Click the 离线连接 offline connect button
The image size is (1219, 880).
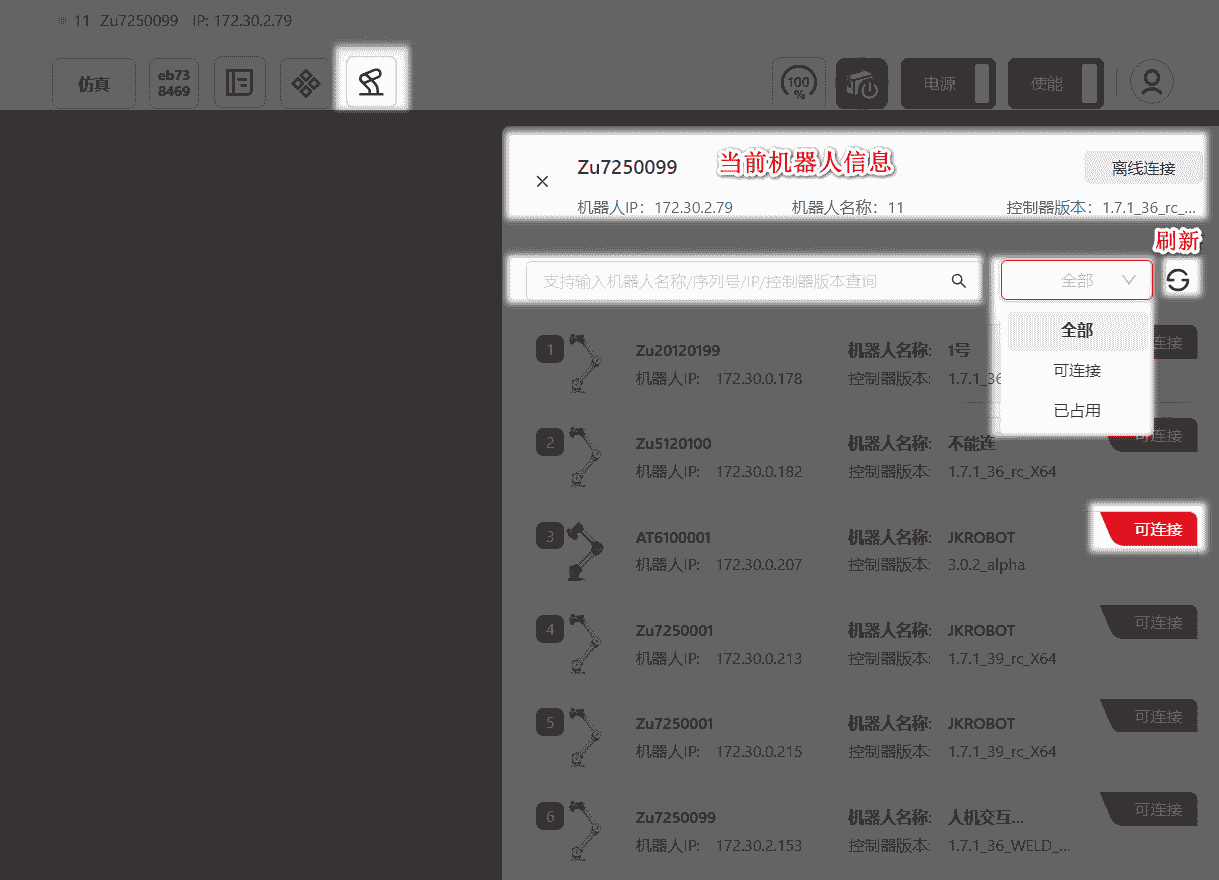tap(1143, 168)
